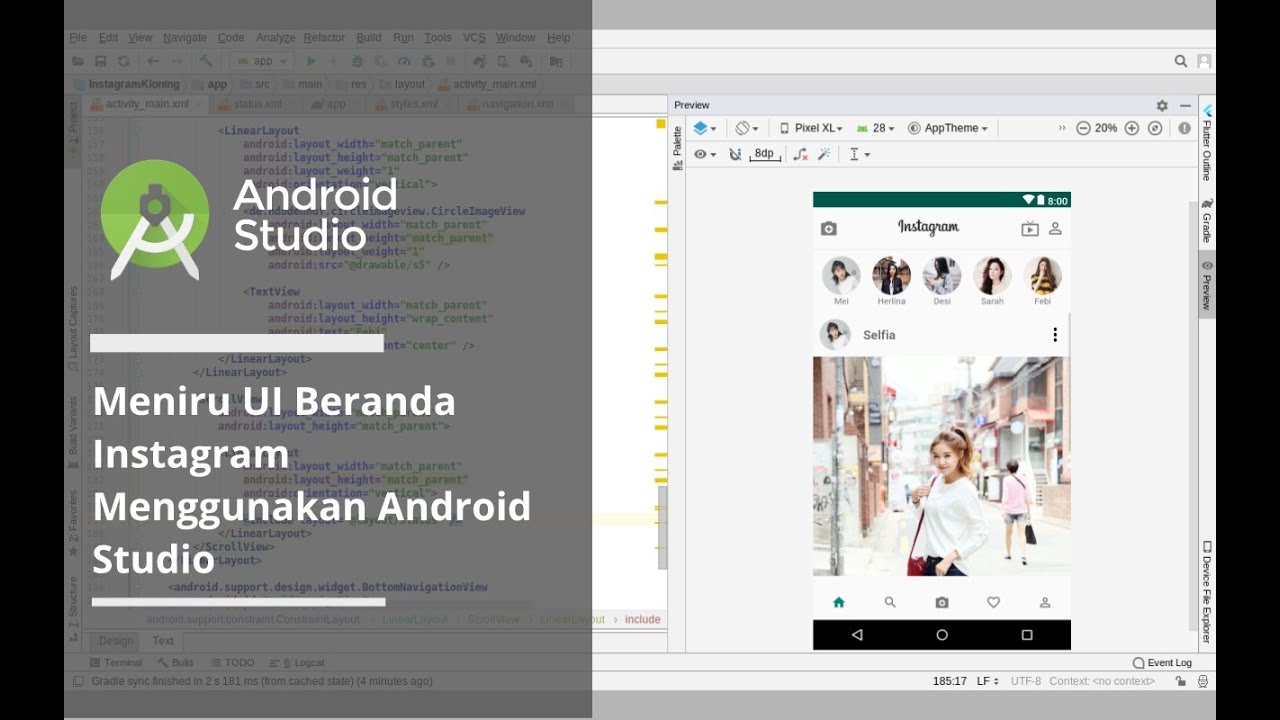Expand more toolbar items chevron in Preview
Viewport: 1280px width, 720px height.
point(1062,128)
